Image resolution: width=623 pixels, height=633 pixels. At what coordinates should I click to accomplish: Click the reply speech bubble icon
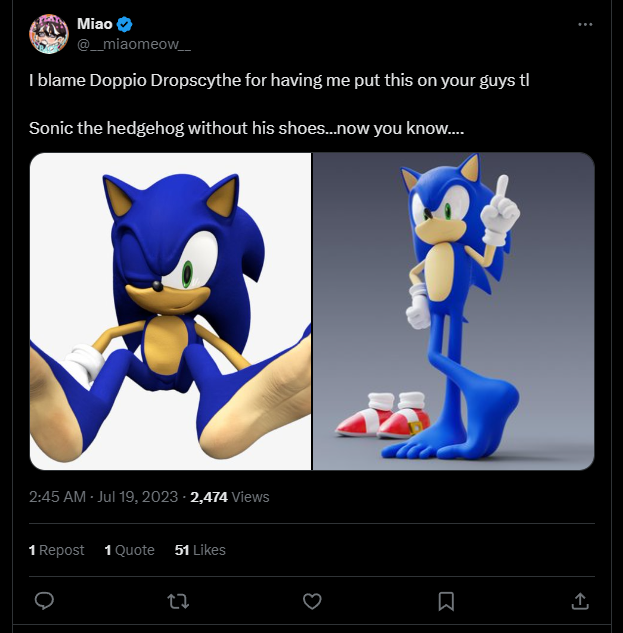[x=44, y=601]
